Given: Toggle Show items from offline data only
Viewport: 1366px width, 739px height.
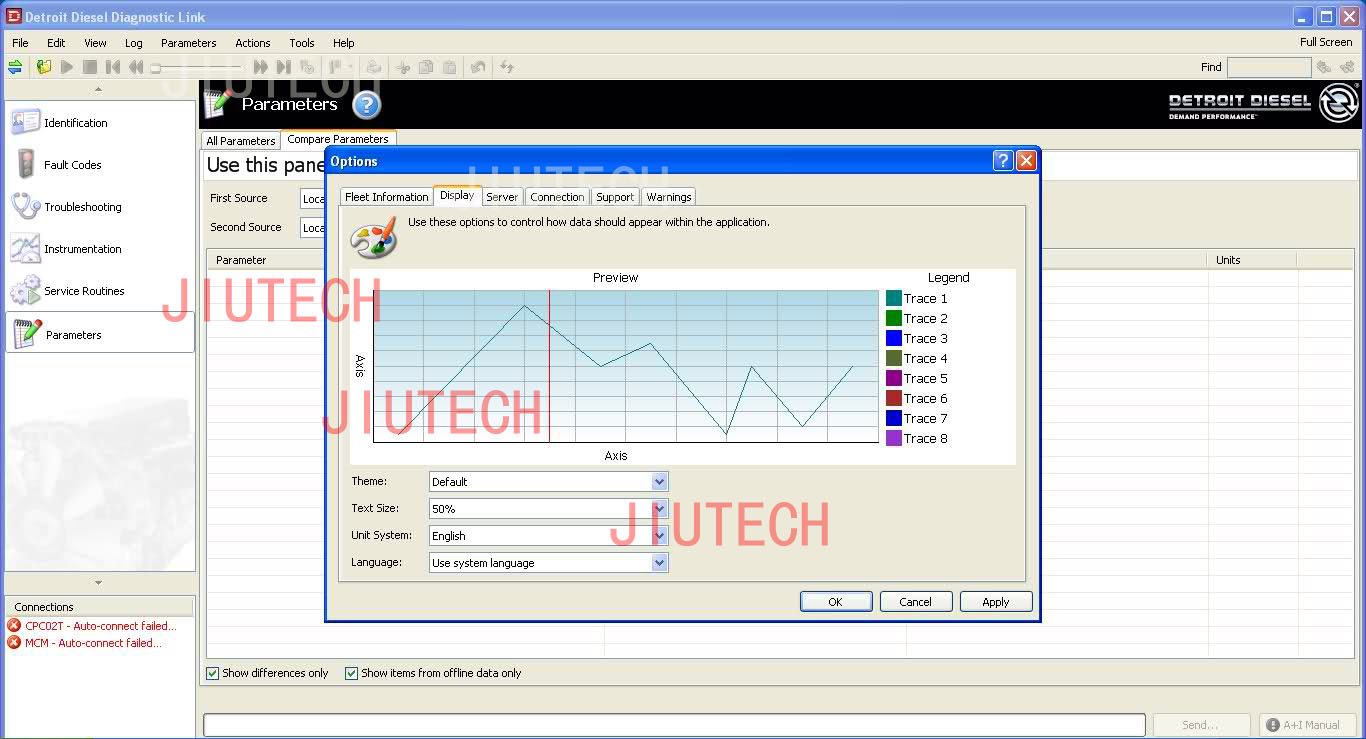Looking at the screenshot, I should pyautogui.click(x=351, y=673).
